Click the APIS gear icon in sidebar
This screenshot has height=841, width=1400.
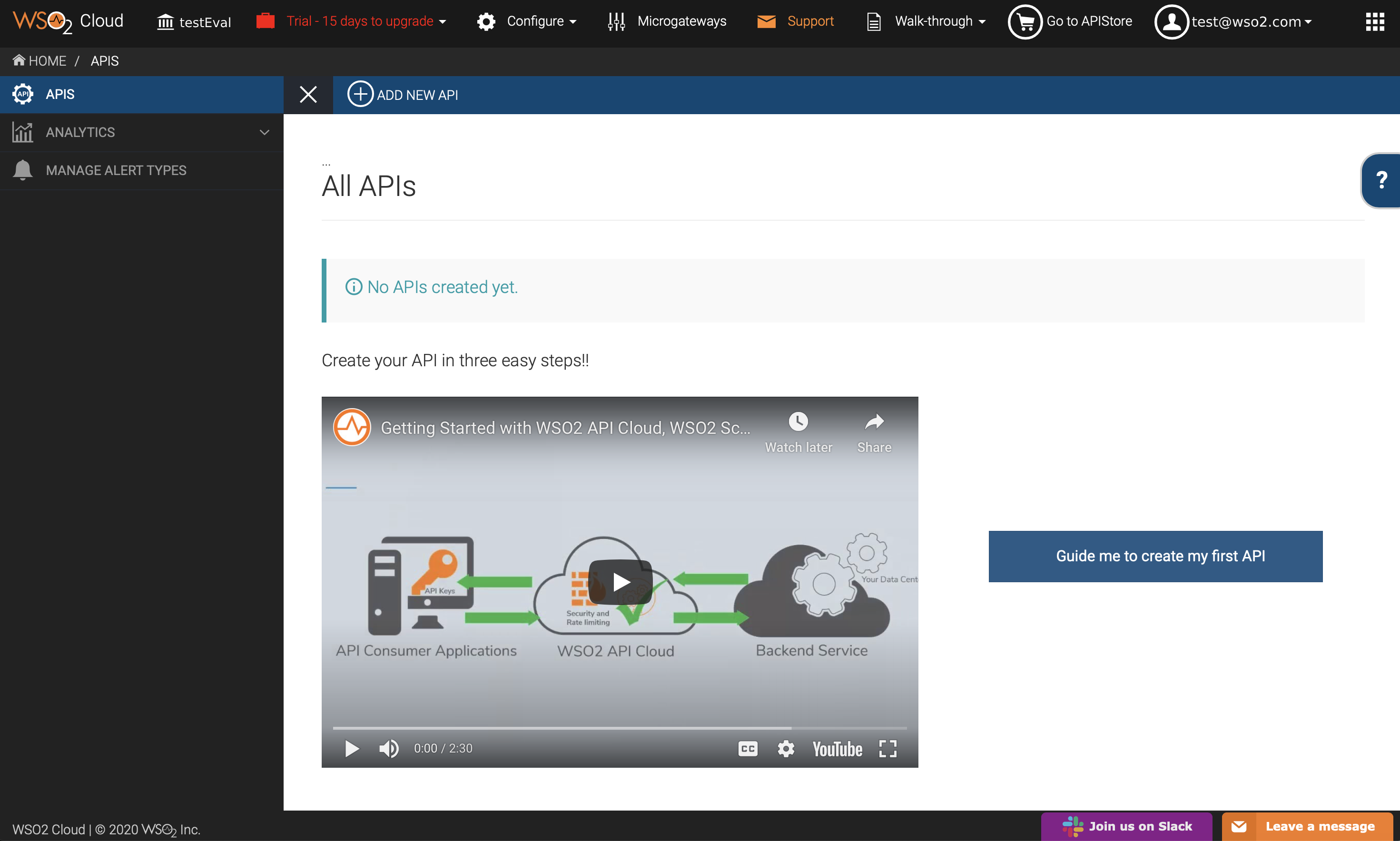(23, 94)
